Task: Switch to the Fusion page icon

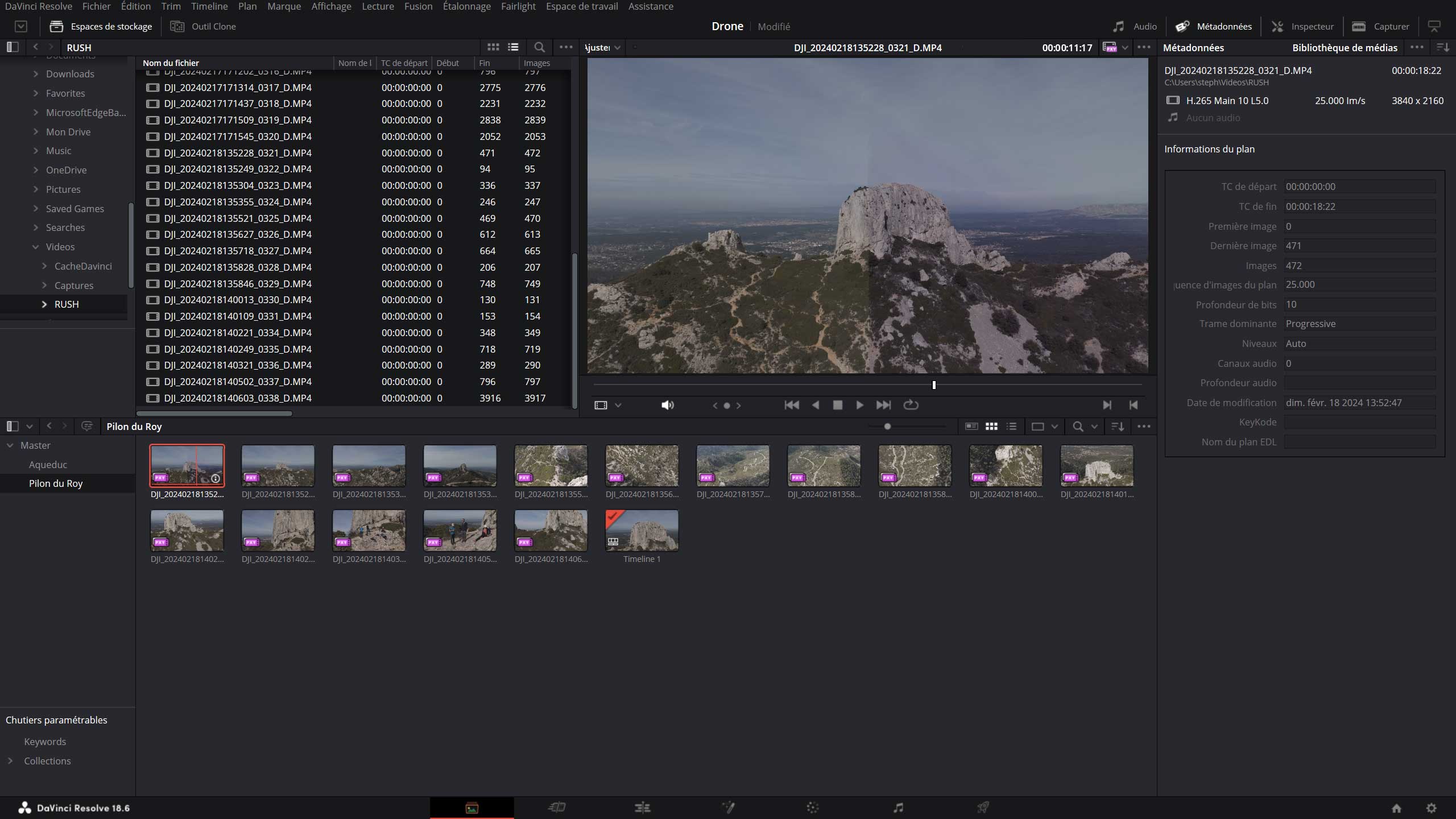Action: click(x=728, y=808)
